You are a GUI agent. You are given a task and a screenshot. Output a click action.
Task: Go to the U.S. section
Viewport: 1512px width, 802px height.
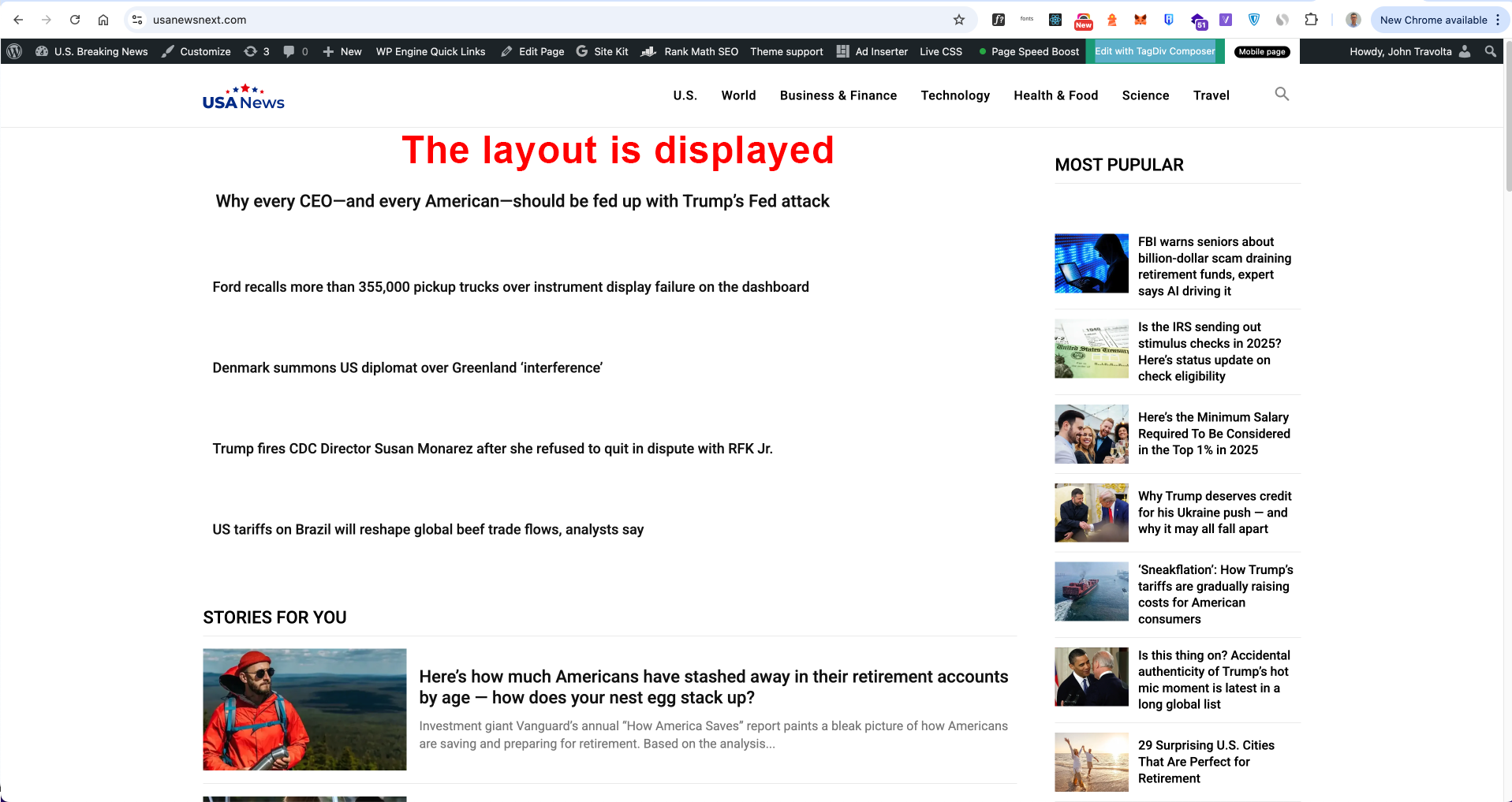pos(685,95)
